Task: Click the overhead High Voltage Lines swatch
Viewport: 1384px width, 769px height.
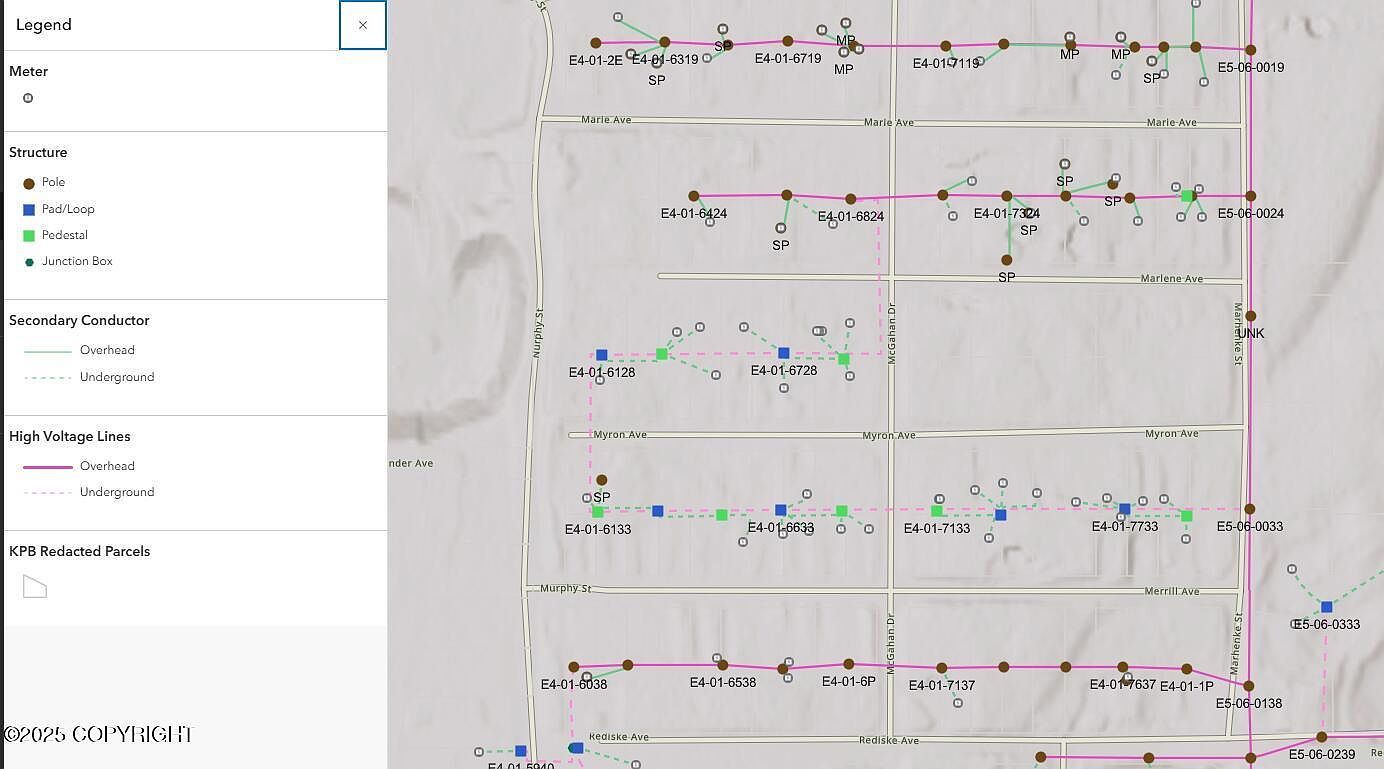Action: (48, 467)
